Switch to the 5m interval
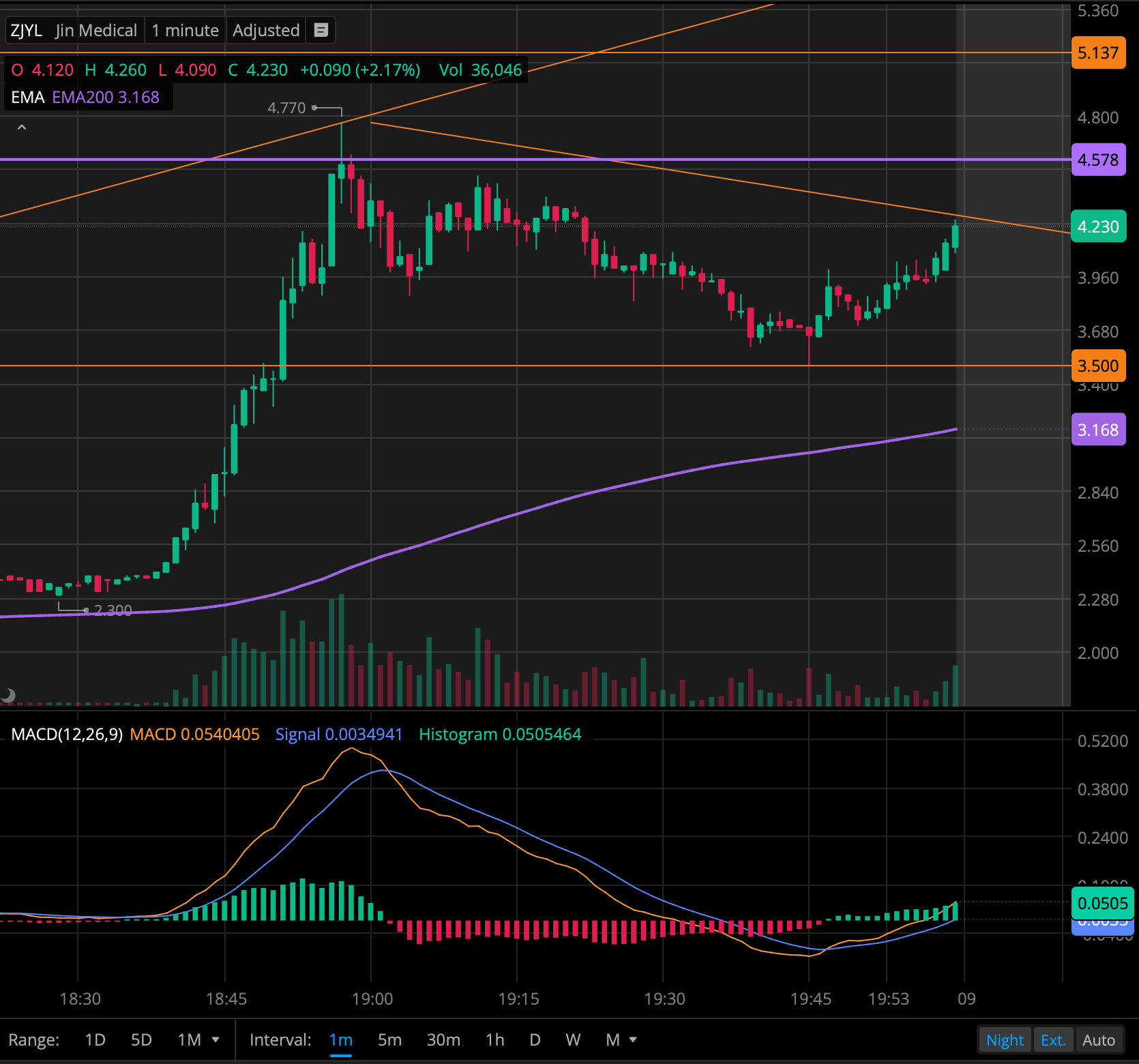 (x=389, y=1039)
